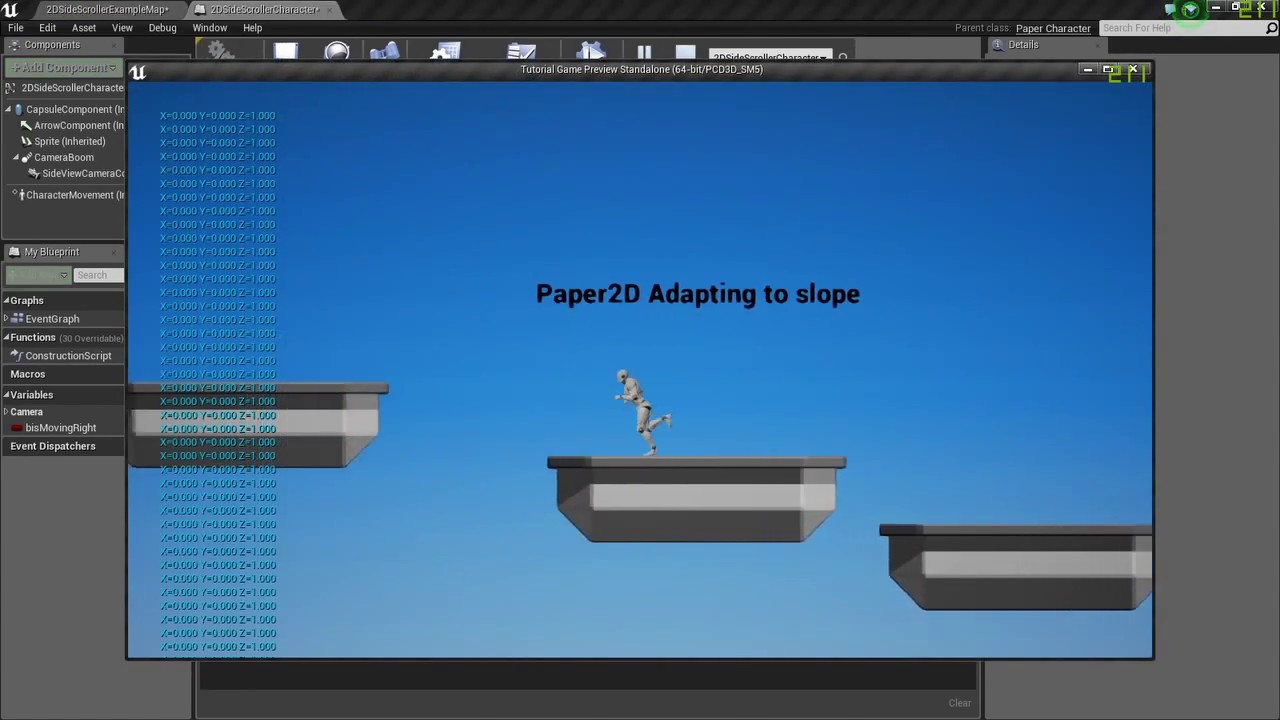Click the Simulation toolbar icon
The image size is (1280, 720).
pos(592,51)
